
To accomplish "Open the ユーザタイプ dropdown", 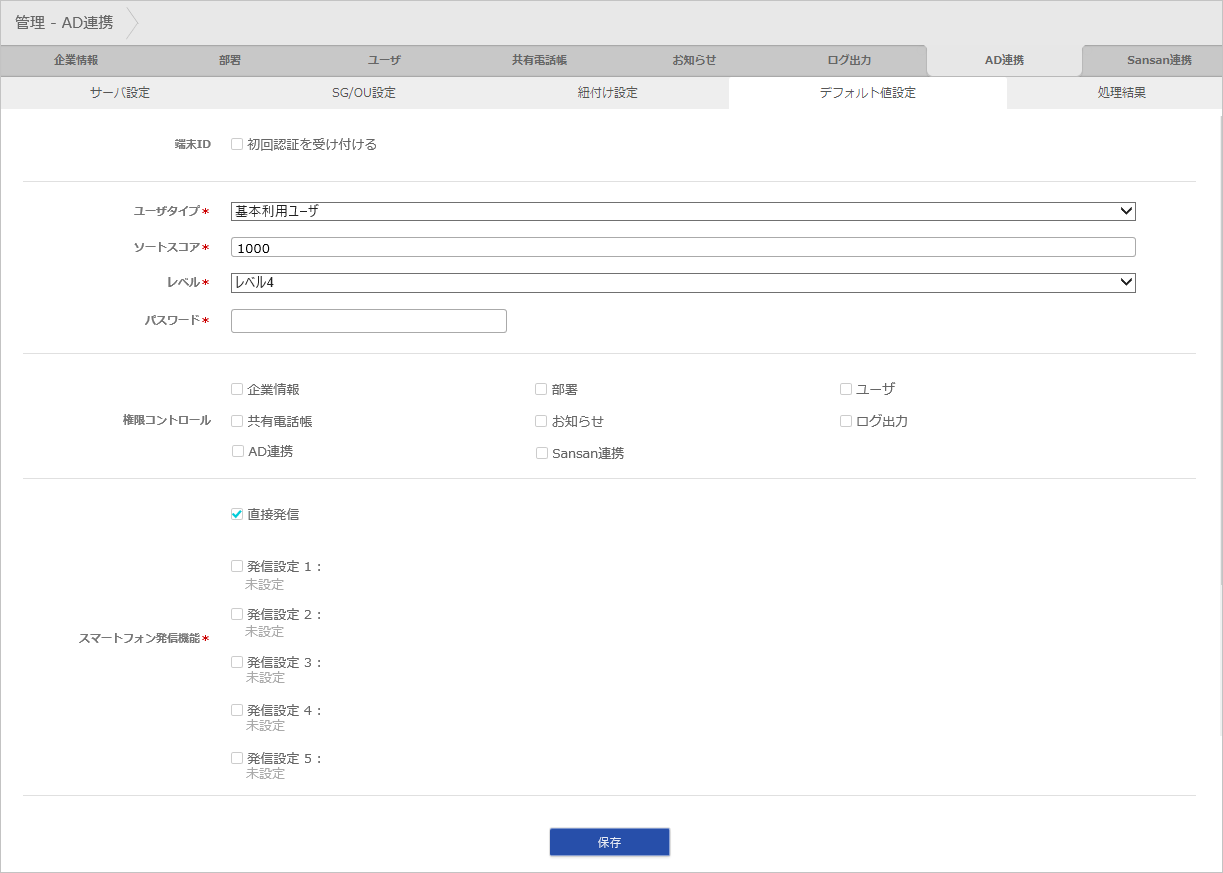I will tap(682, 211).
